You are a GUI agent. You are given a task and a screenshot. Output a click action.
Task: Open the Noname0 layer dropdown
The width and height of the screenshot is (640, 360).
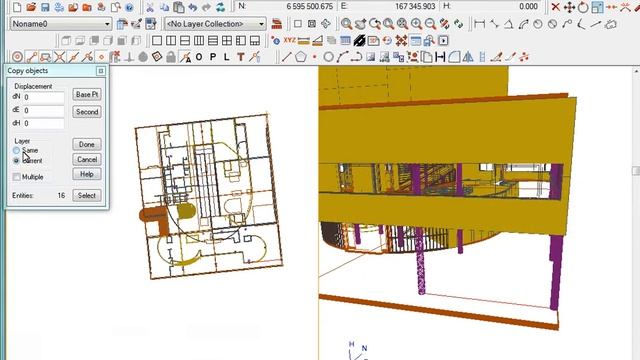coord(60,24)
